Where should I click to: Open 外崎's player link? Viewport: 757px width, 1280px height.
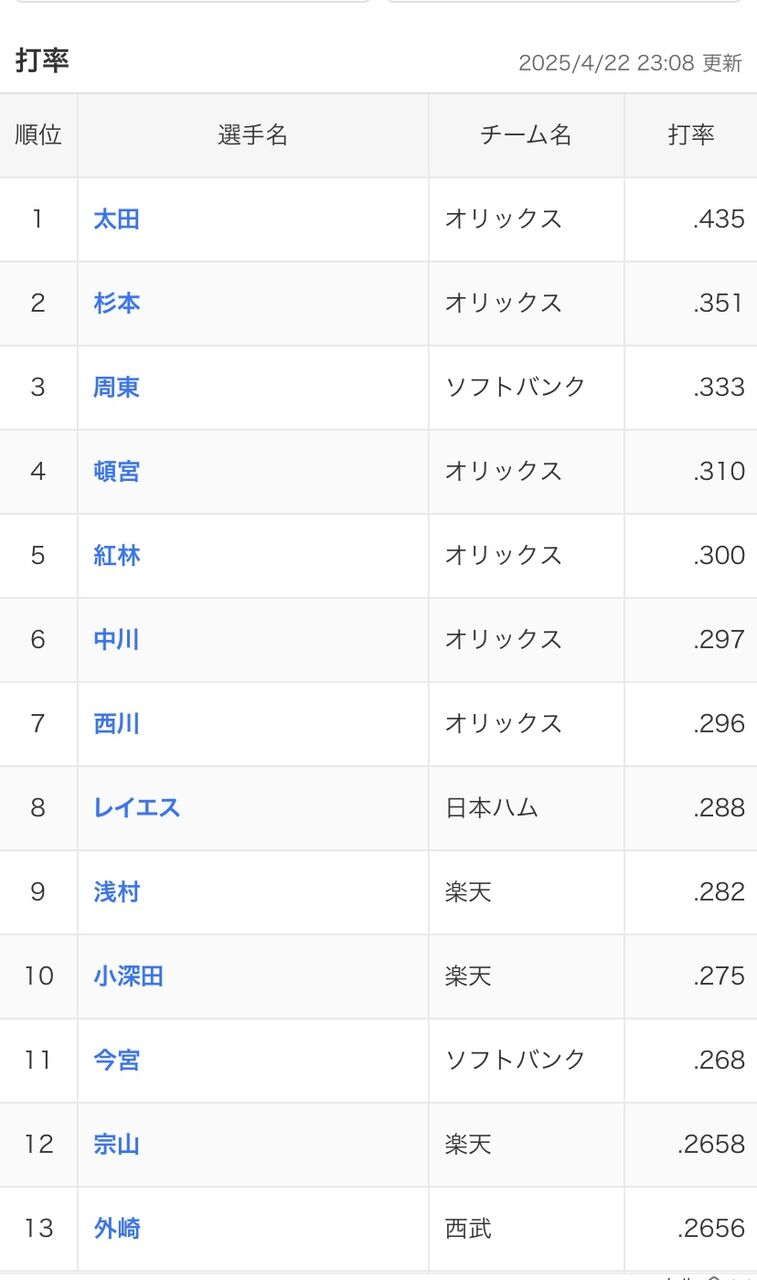tap(116, 1227)
